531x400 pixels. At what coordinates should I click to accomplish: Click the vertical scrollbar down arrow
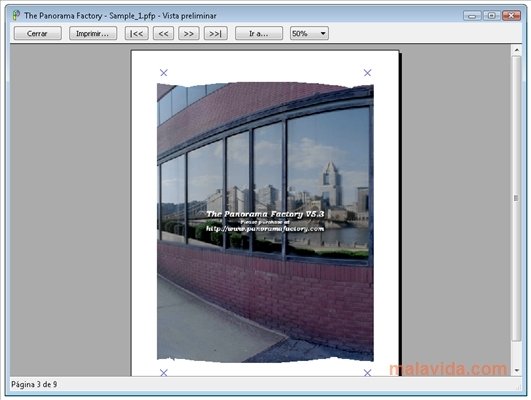pyautogui.click(x=516, y=370)
